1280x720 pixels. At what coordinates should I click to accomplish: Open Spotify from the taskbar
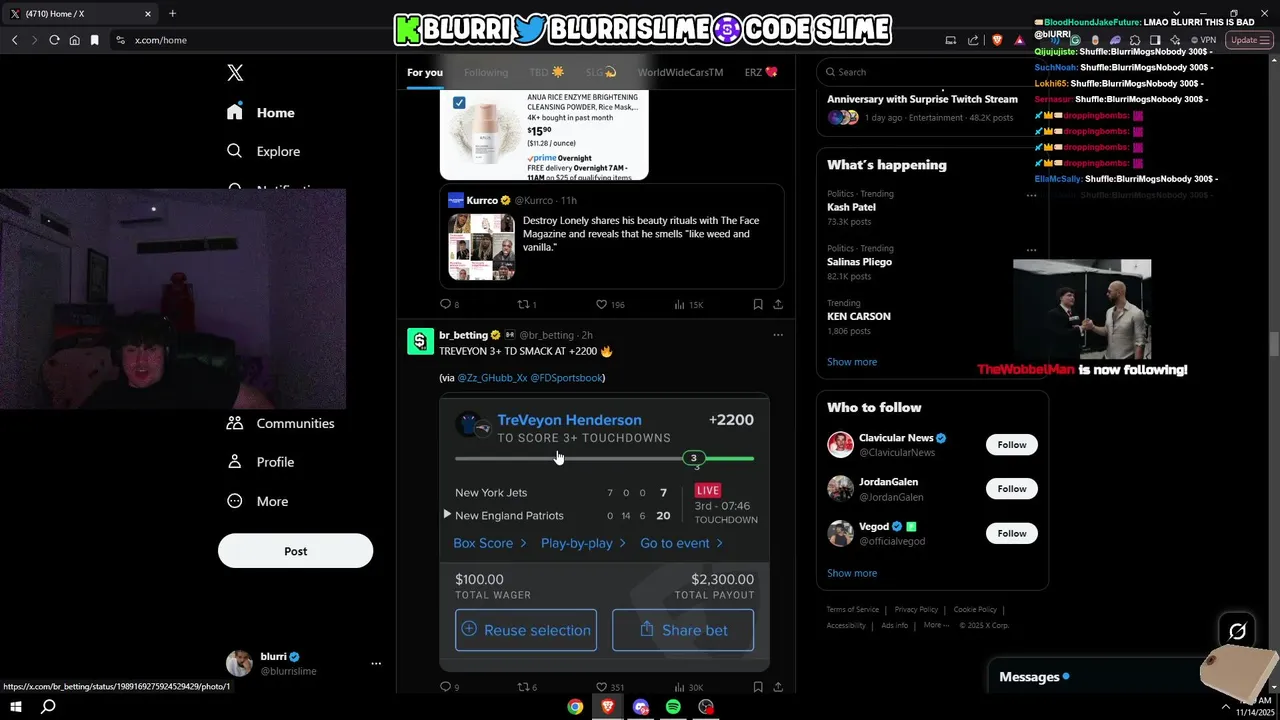(x=673, y=707)
